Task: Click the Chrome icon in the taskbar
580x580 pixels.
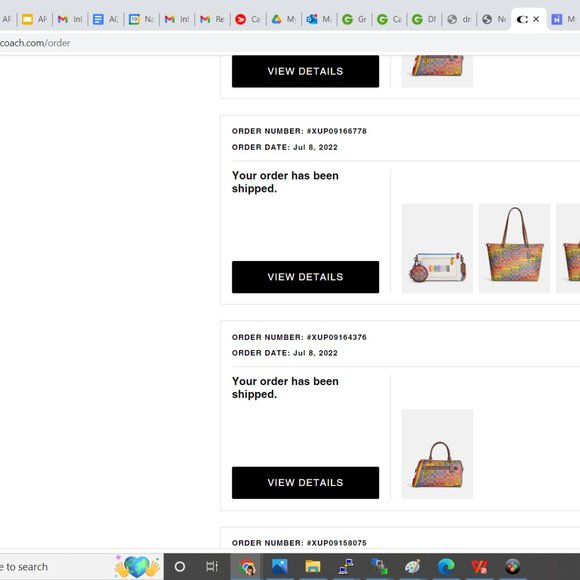Action: [x=247, y=566]
